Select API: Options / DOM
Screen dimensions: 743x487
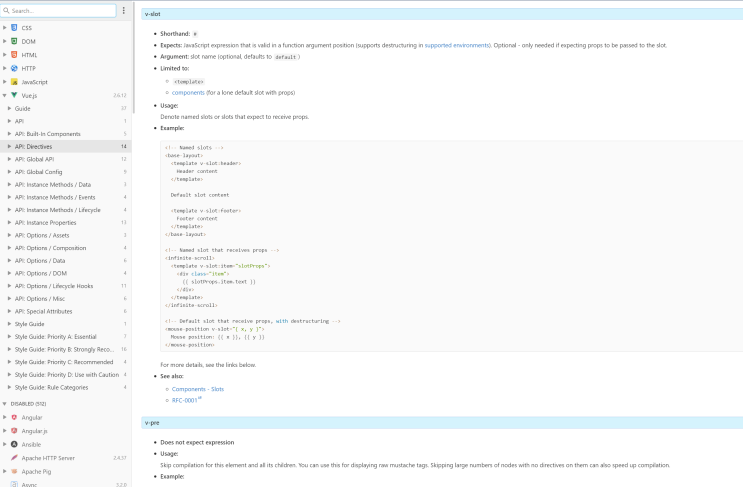click(66, 273)
